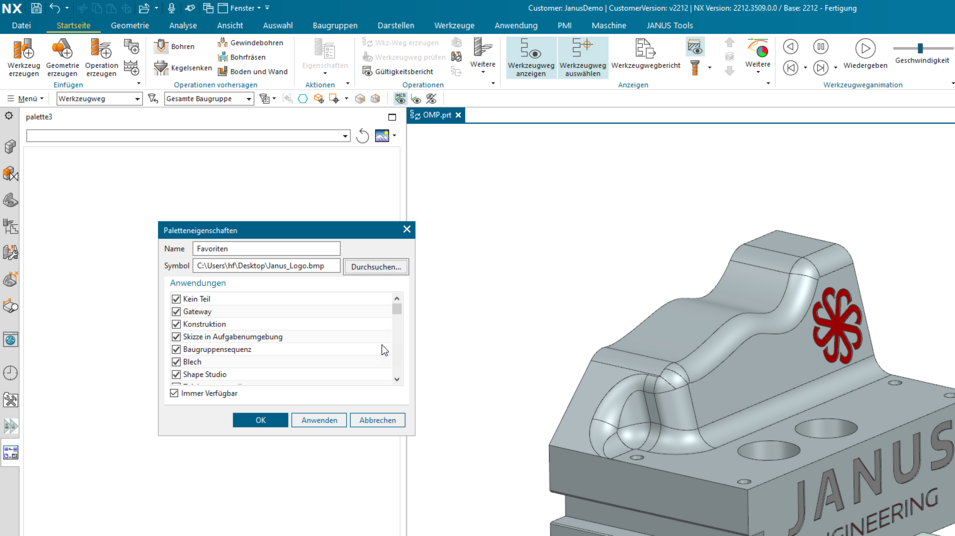955x536 pixels.
Task: Open the settings gear in resource bar
Action: coord(9,116)
